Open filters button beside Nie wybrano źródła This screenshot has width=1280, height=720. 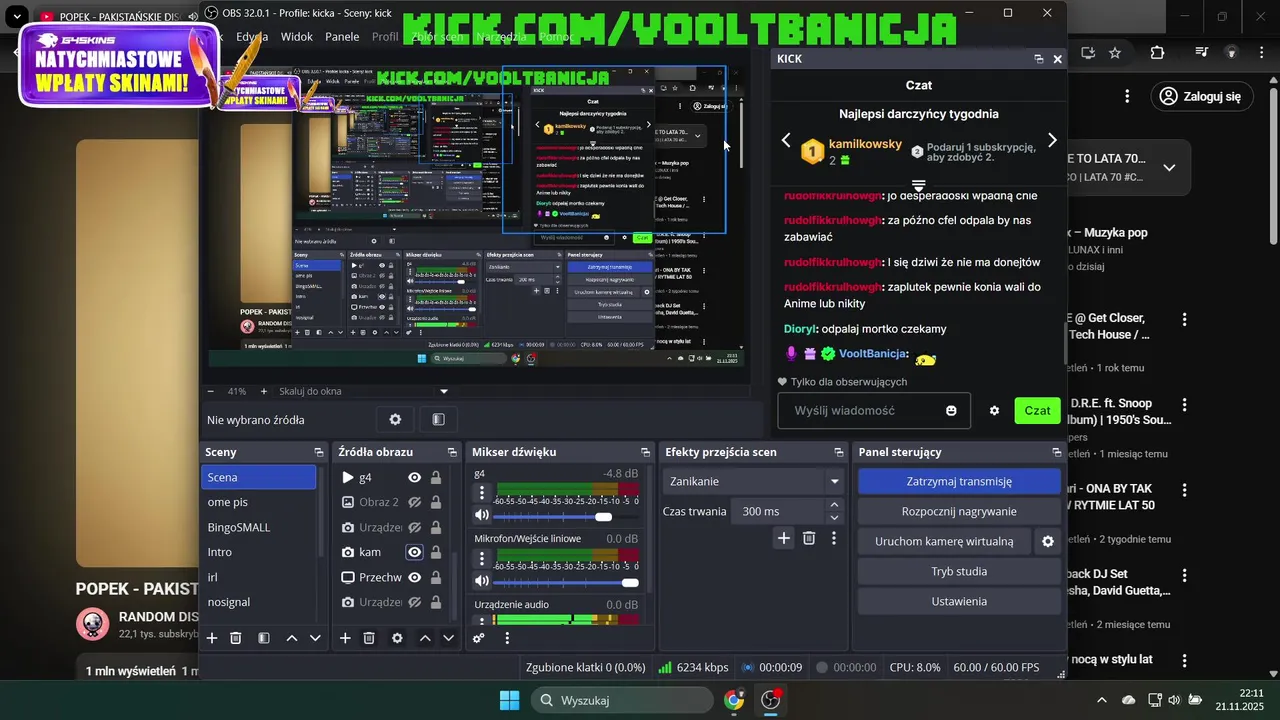(x=438, y=420)
